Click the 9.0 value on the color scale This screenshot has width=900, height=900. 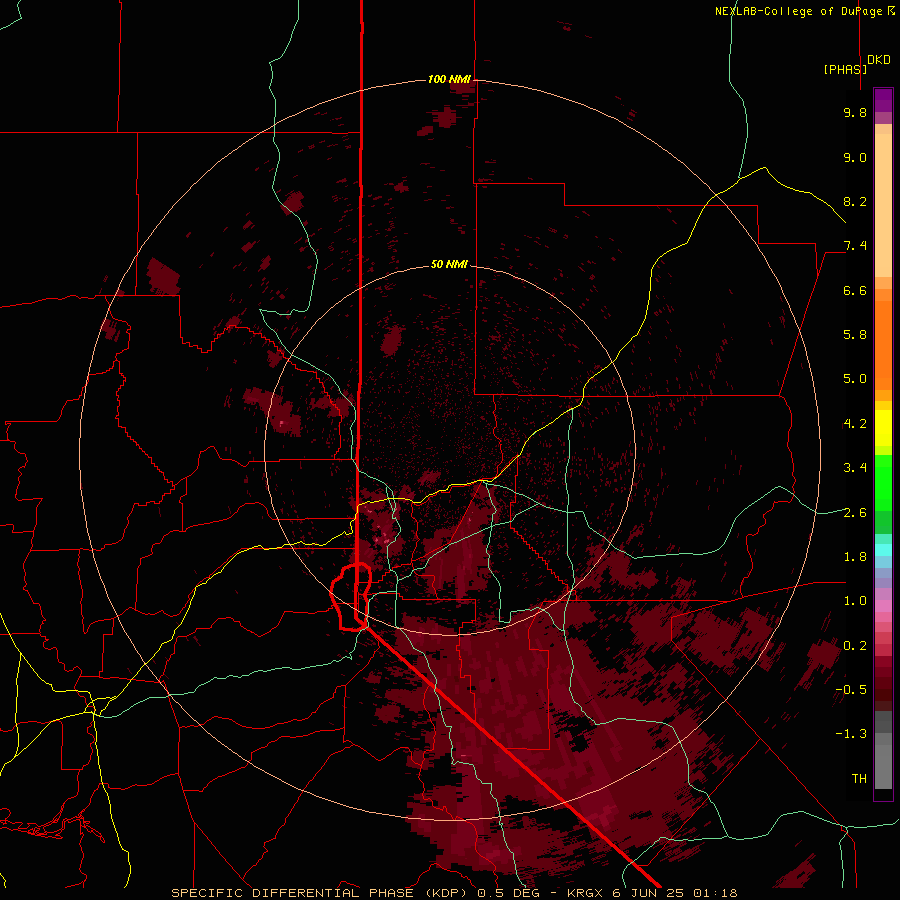tap(855, 157)
